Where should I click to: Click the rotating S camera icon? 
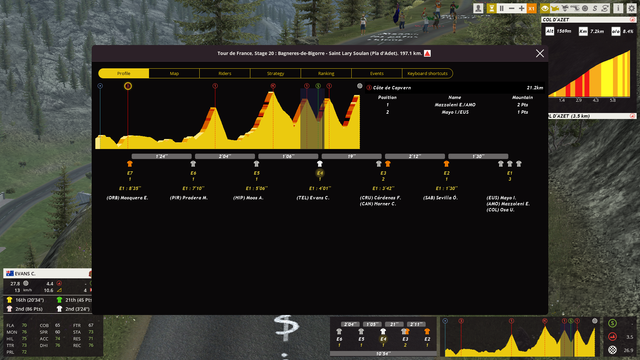pyautogui.click(x=605, y=8)
